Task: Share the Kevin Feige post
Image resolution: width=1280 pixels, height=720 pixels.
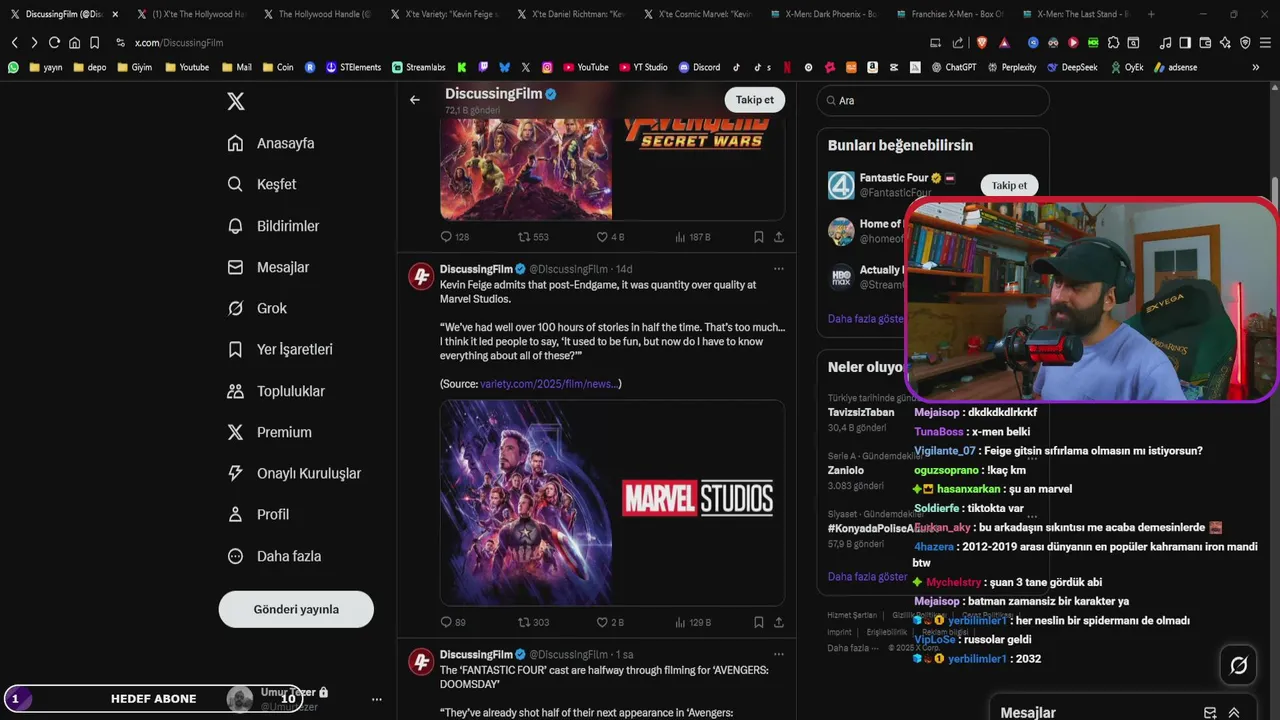Action: (779, 622)
